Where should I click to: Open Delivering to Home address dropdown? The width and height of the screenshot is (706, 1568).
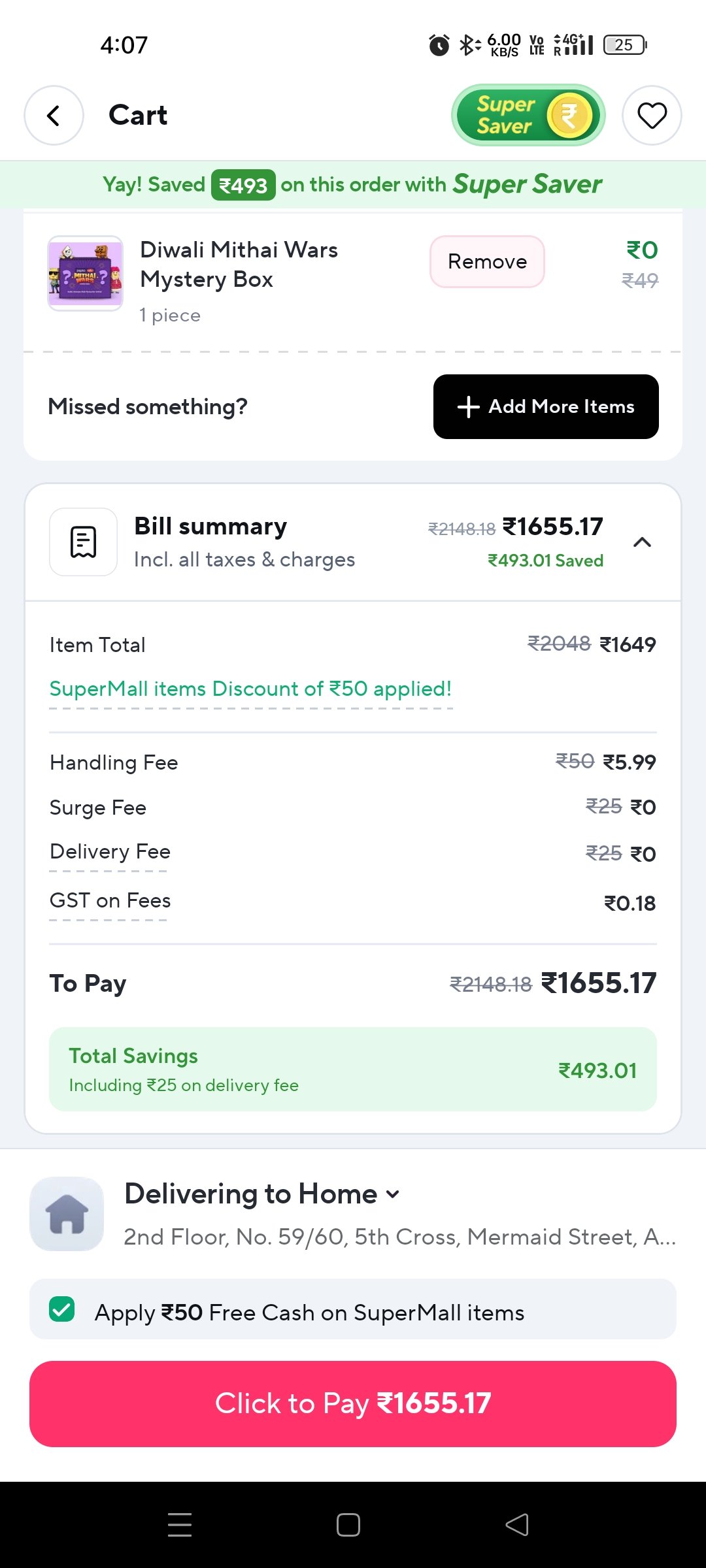pyautogui.click(x=392, y=1194)
